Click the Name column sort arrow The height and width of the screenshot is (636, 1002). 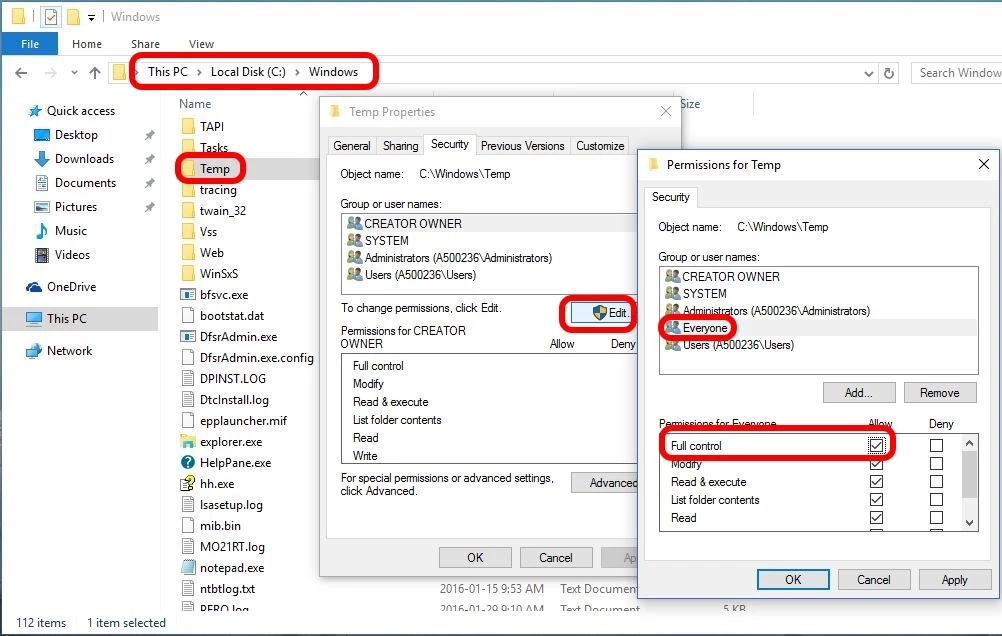[x=304, y=93]
